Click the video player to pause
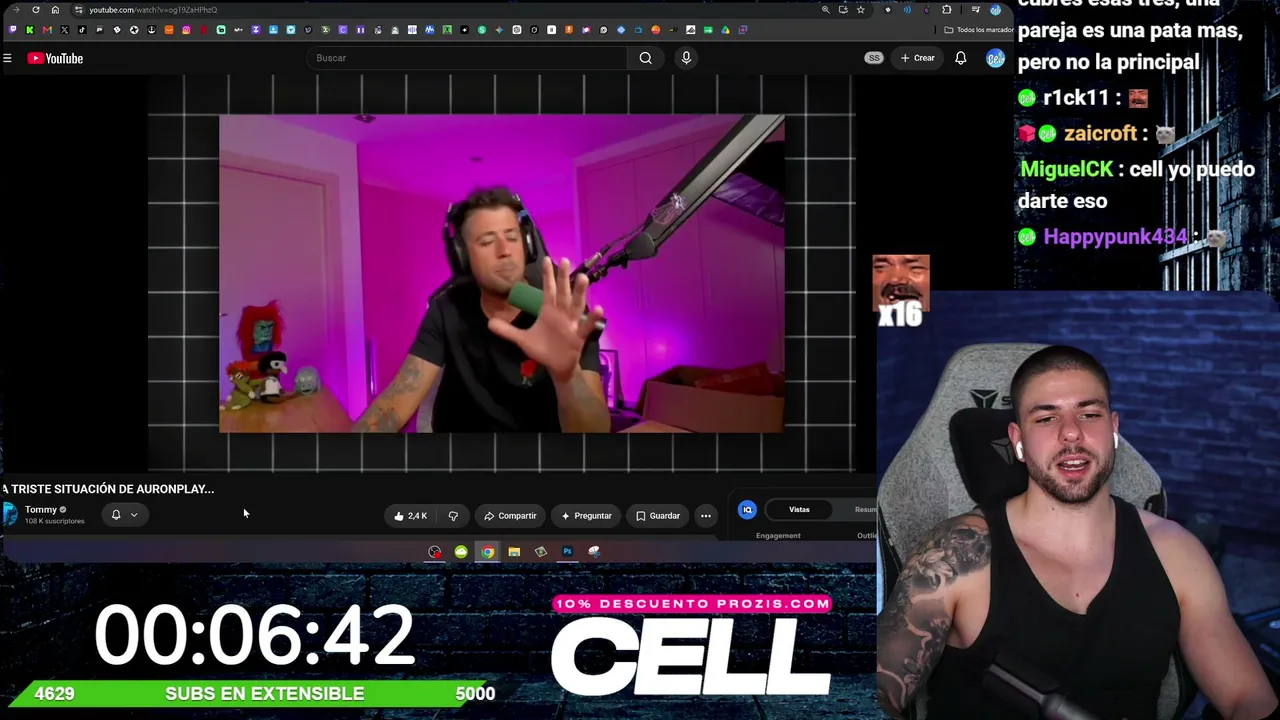 502,273
